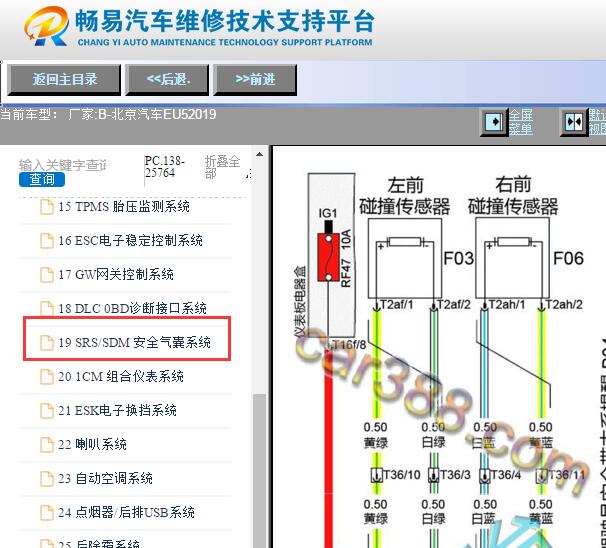Click the IG1 label above the fuse

328,213
